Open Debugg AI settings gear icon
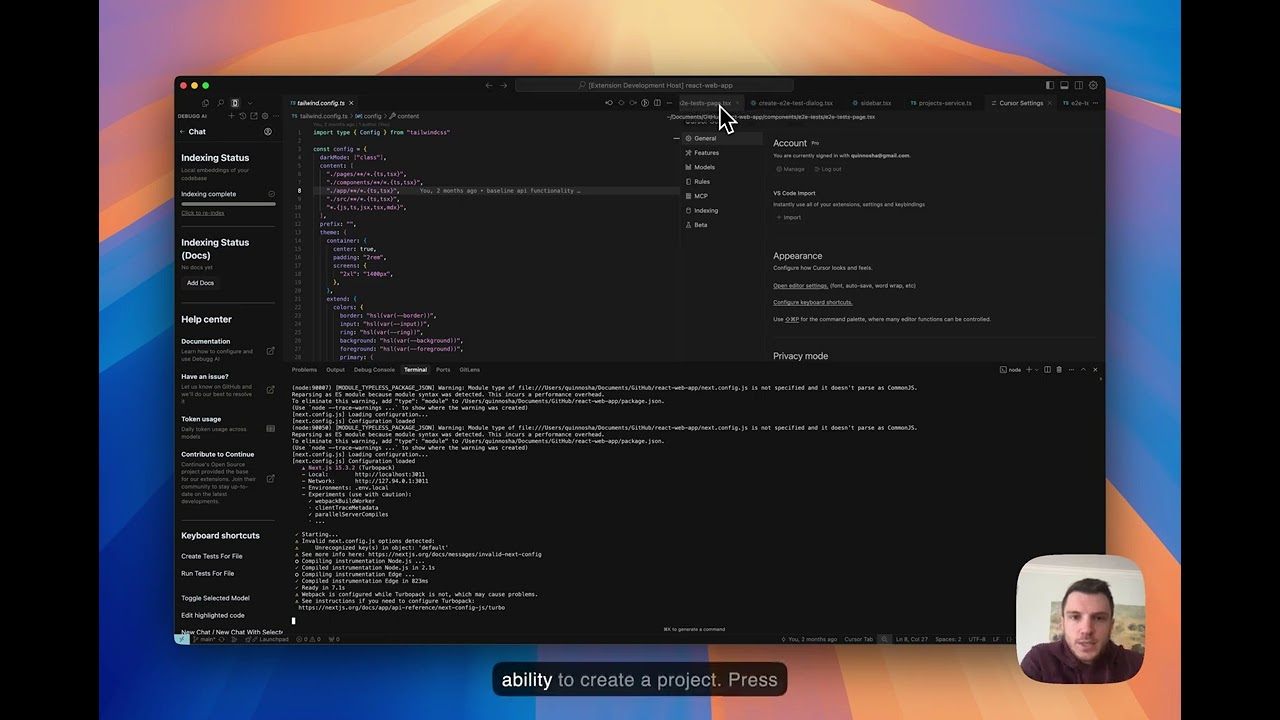Viewport: 1280px width, 720px height. coord(264,116)
